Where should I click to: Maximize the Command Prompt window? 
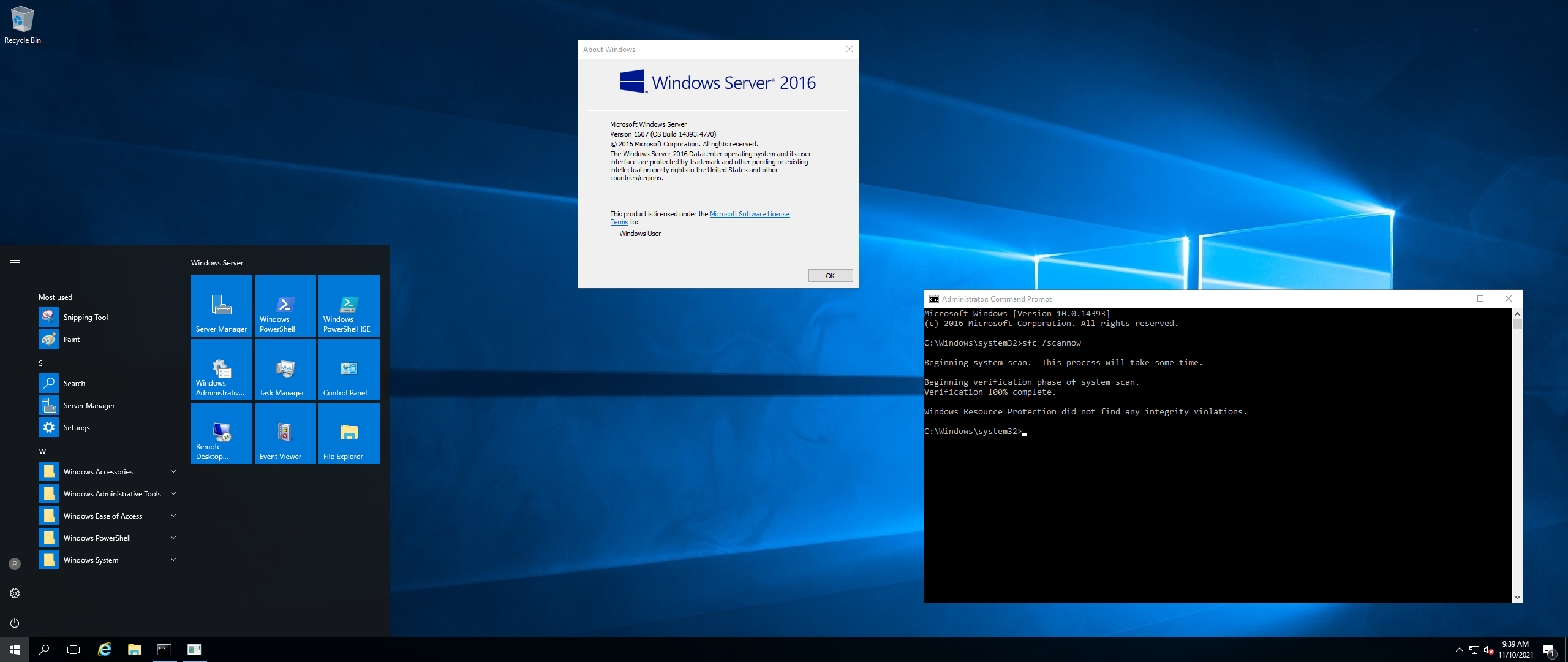click(x=1480, y=299)
